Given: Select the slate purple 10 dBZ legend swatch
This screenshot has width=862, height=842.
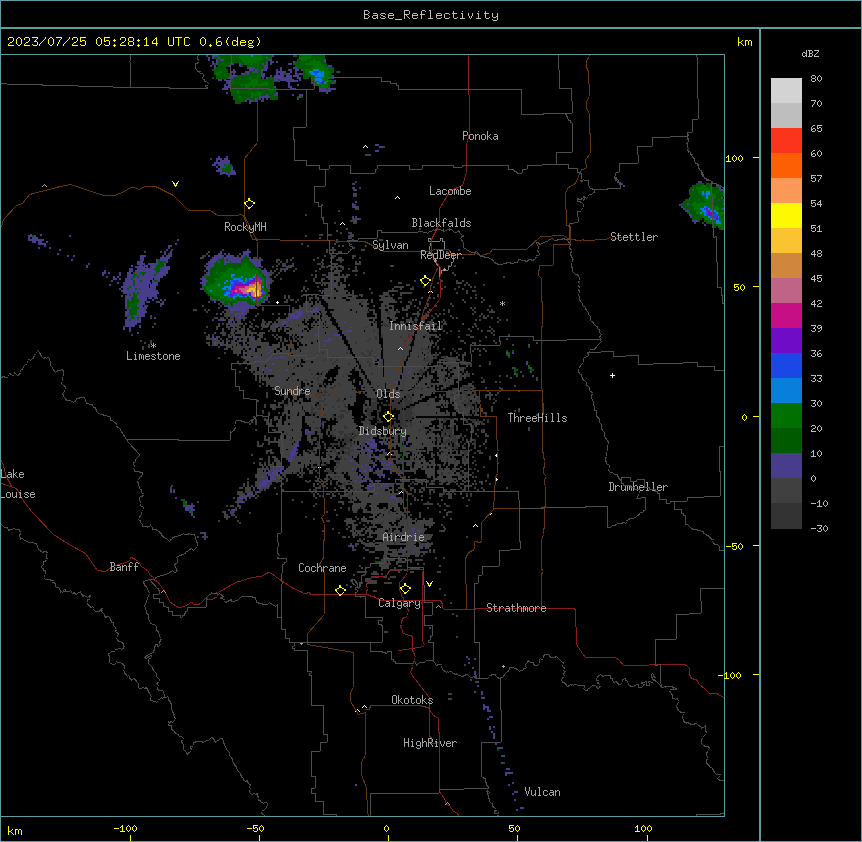Looking at the screenshot, I should click(x=786, y=466).
